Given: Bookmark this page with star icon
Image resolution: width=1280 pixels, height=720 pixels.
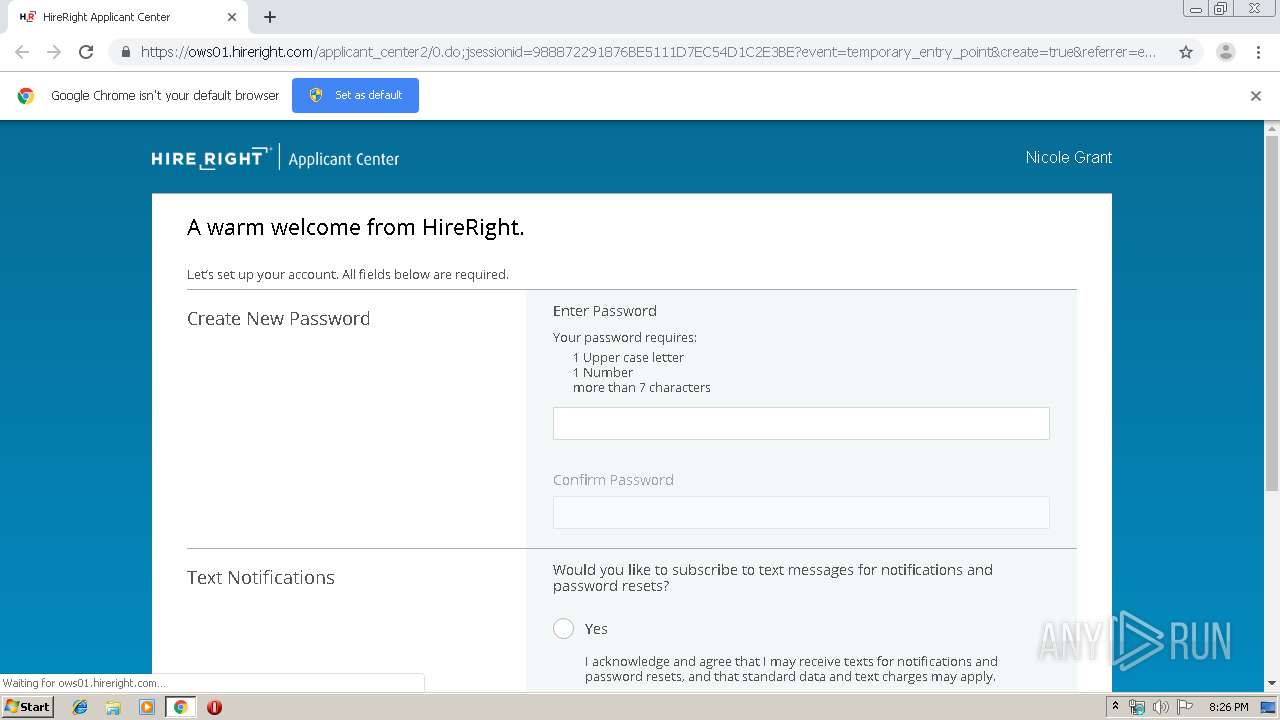Looking at the screenshot, I should coord(1186,52).
